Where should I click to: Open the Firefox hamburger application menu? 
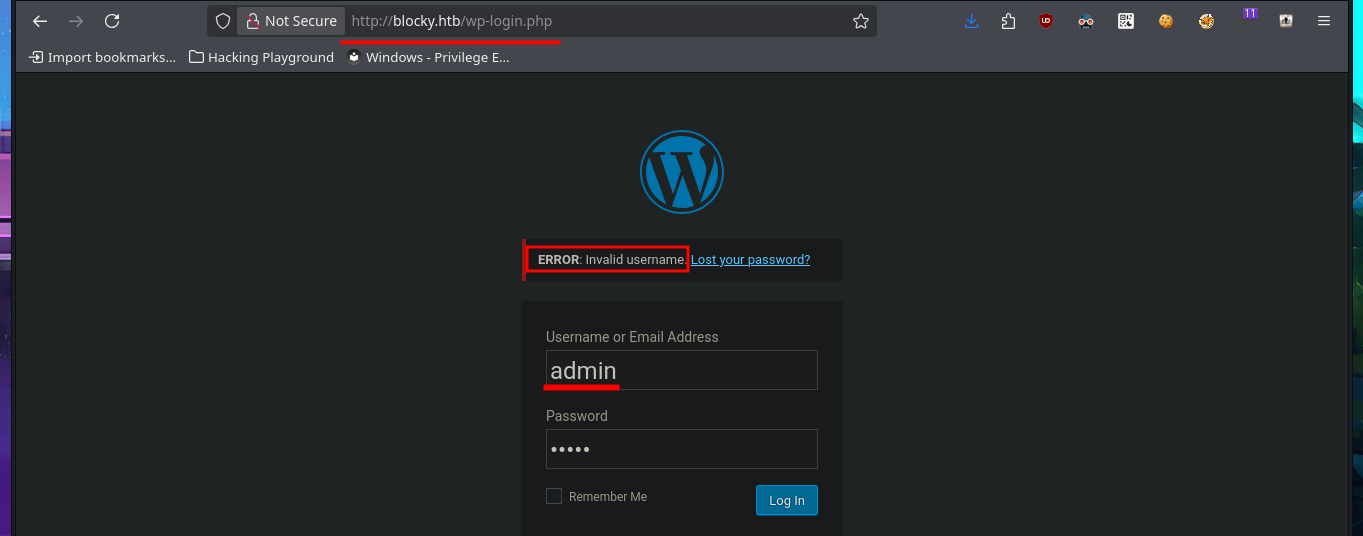click(1324, 21)
